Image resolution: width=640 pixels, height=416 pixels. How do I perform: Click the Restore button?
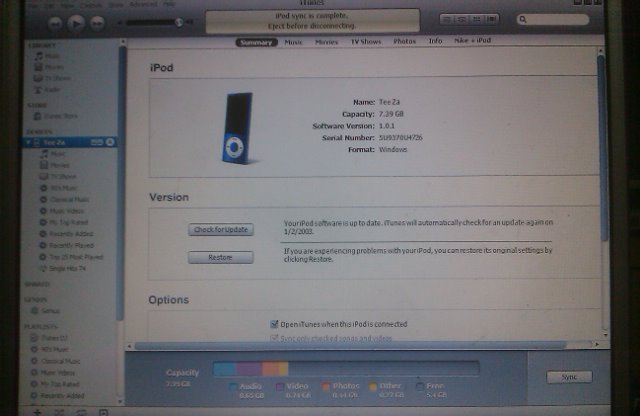[220, 257]
